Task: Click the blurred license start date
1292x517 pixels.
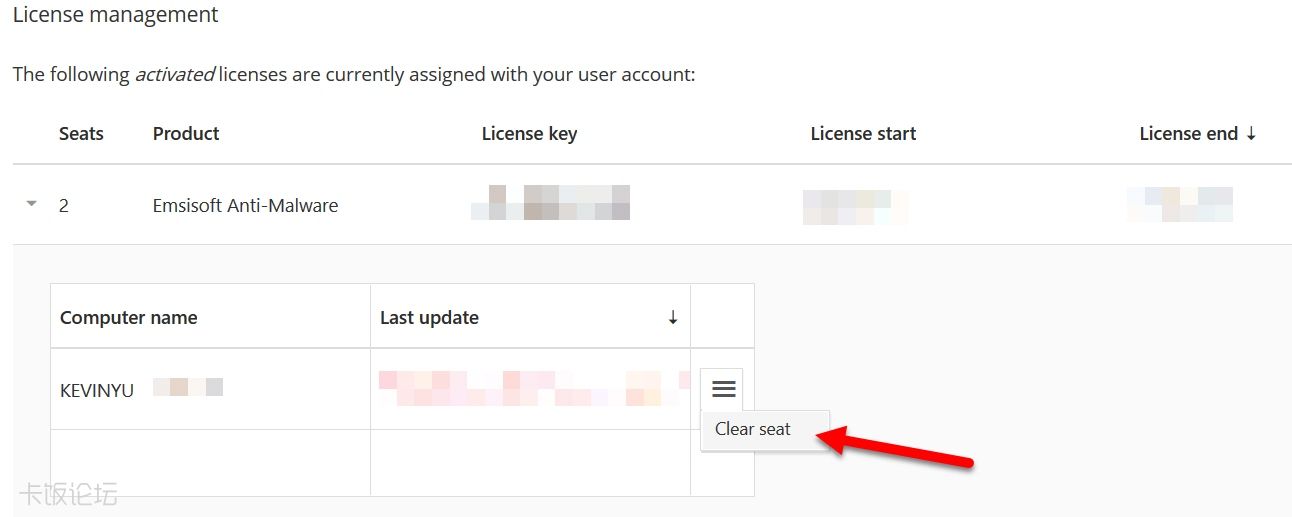Action: click(x=855, y=206)
